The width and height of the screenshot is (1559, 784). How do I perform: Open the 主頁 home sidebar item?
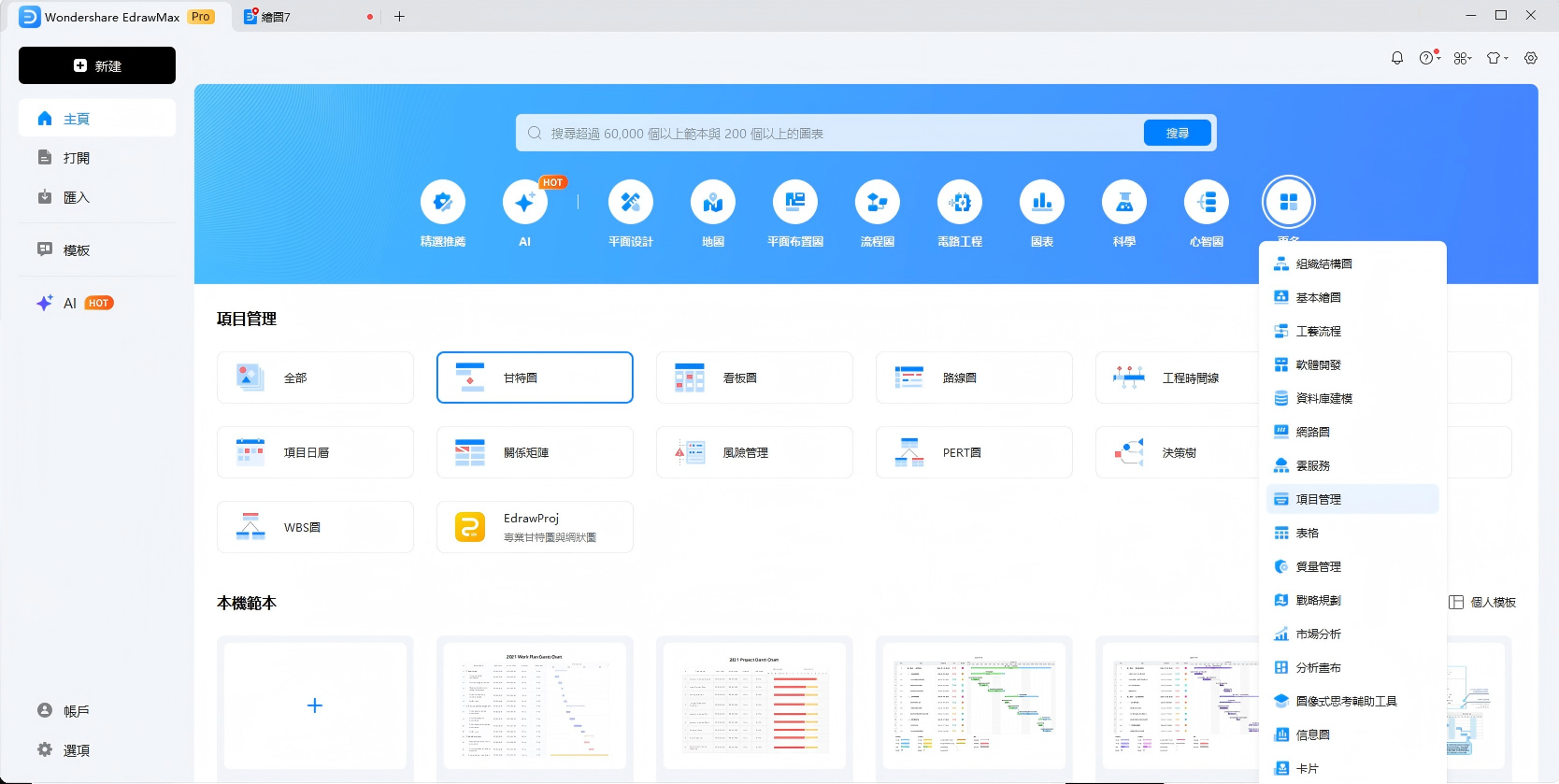point(97,119)
